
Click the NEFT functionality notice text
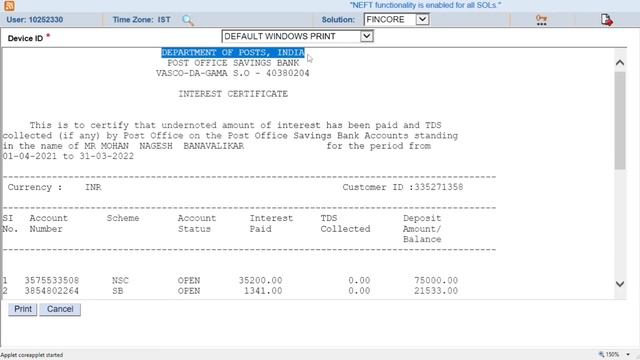425,5
